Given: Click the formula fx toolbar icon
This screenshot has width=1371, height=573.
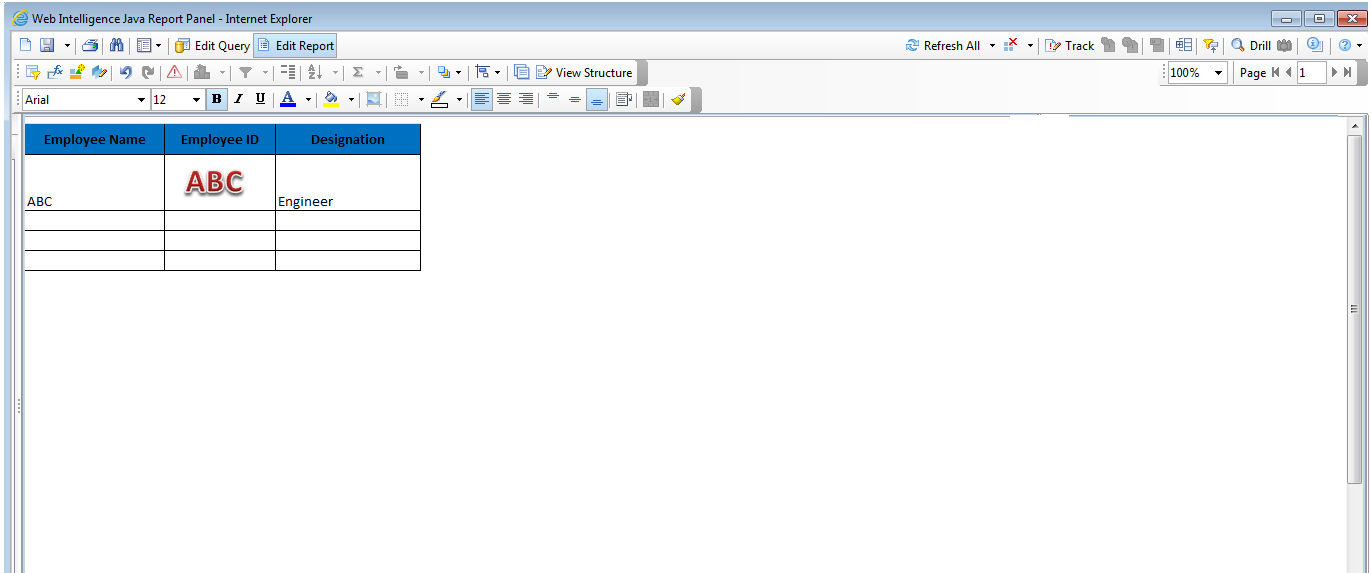Looking at the screenshot, I should coord(55,73).
